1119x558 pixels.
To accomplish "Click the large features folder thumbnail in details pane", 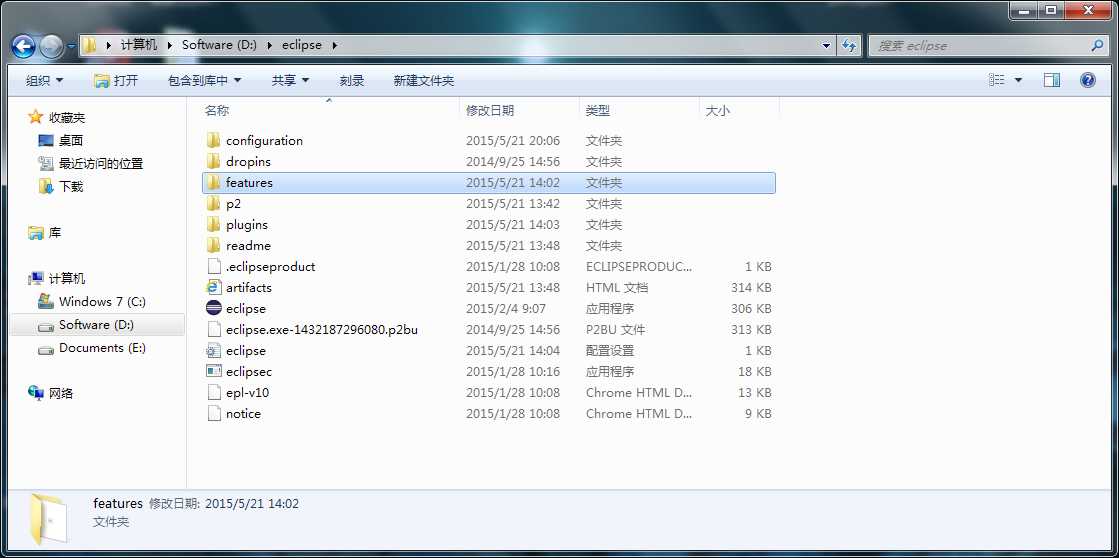I will tap(49, 518).
